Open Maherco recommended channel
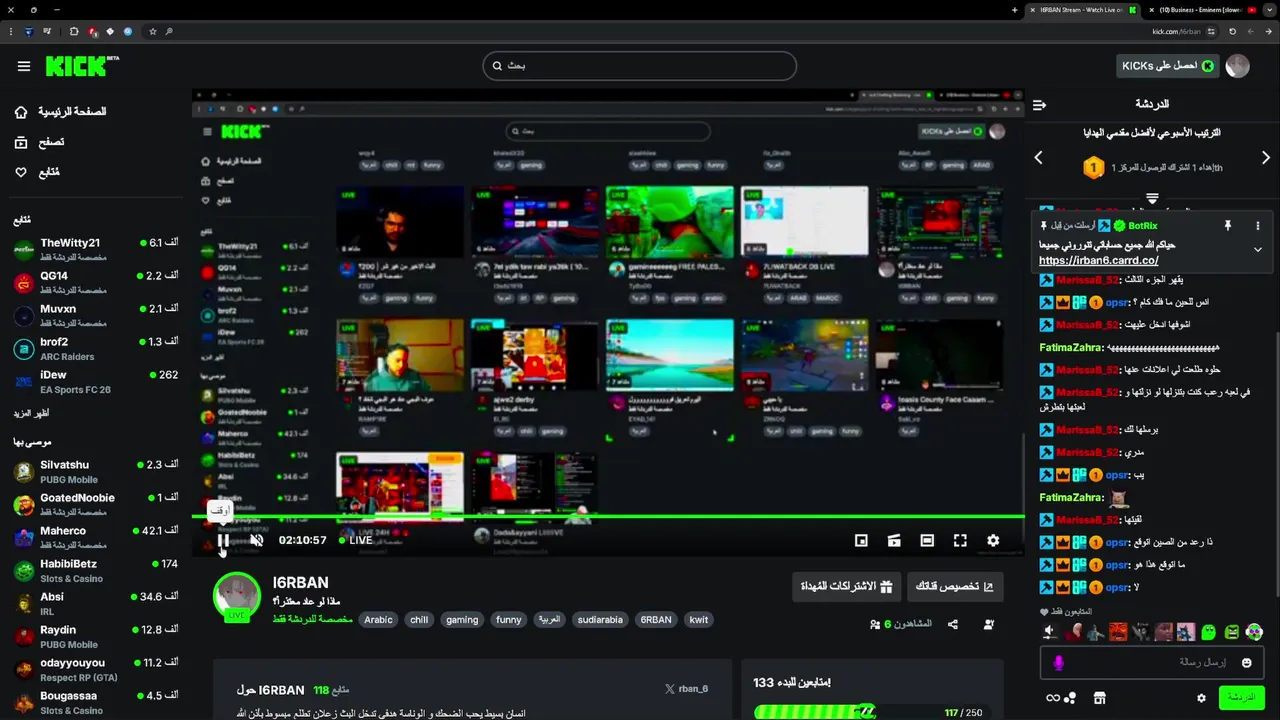Image resolution: width=1280 pixels, height=720 pixels. tap(96, 537)
